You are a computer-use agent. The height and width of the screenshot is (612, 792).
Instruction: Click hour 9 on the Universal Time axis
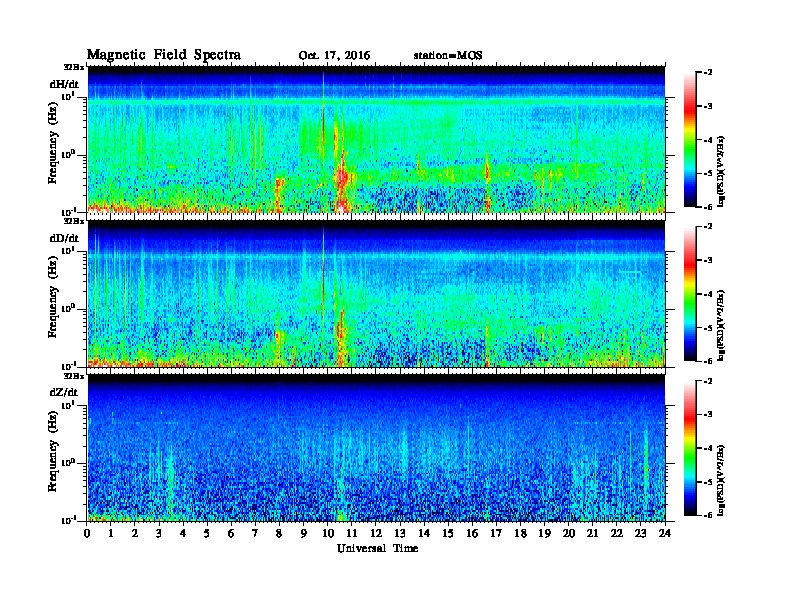[x=304, y=533]
